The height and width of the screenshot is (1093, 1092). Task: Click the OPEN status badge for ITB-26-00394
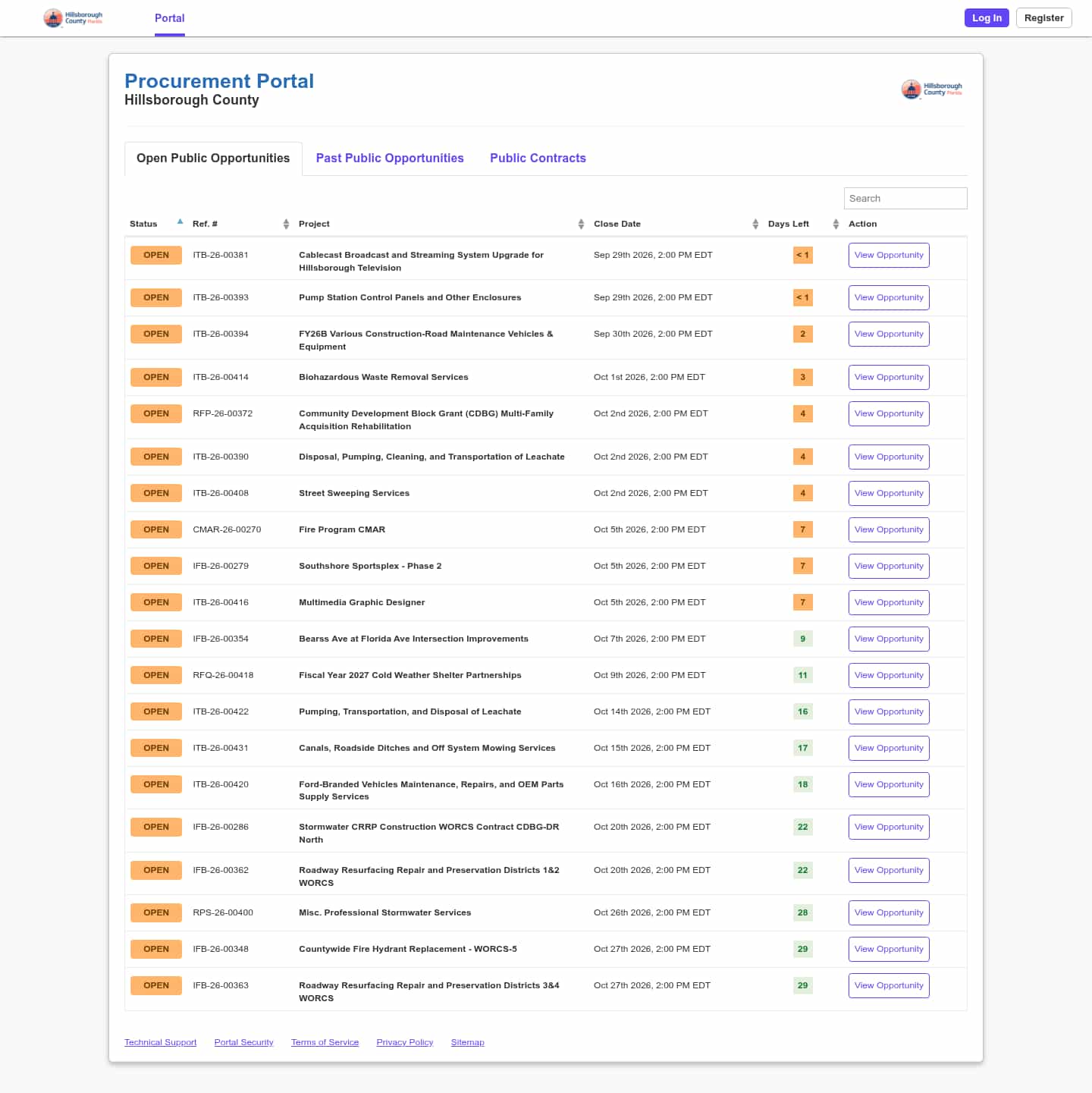coord(156,334)
